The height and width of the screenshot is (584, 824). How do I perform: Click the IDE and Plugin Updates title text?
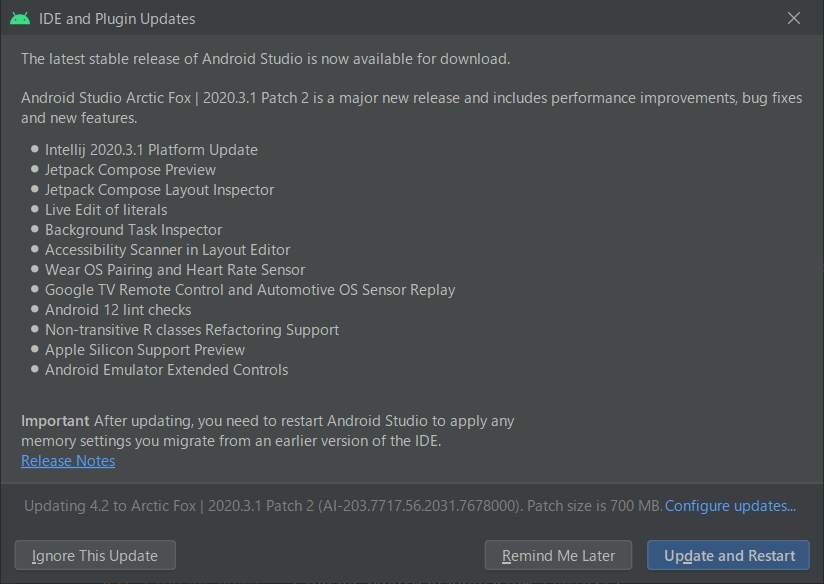click(117, 19)
